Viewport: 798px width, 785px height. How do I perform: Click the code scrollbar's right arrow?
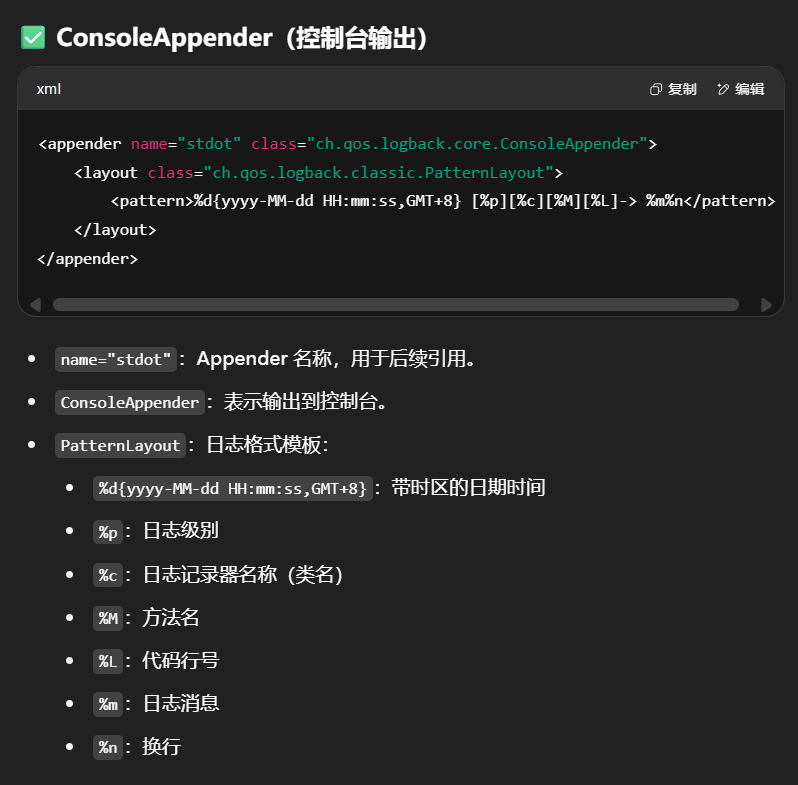[x=766, y=304]
